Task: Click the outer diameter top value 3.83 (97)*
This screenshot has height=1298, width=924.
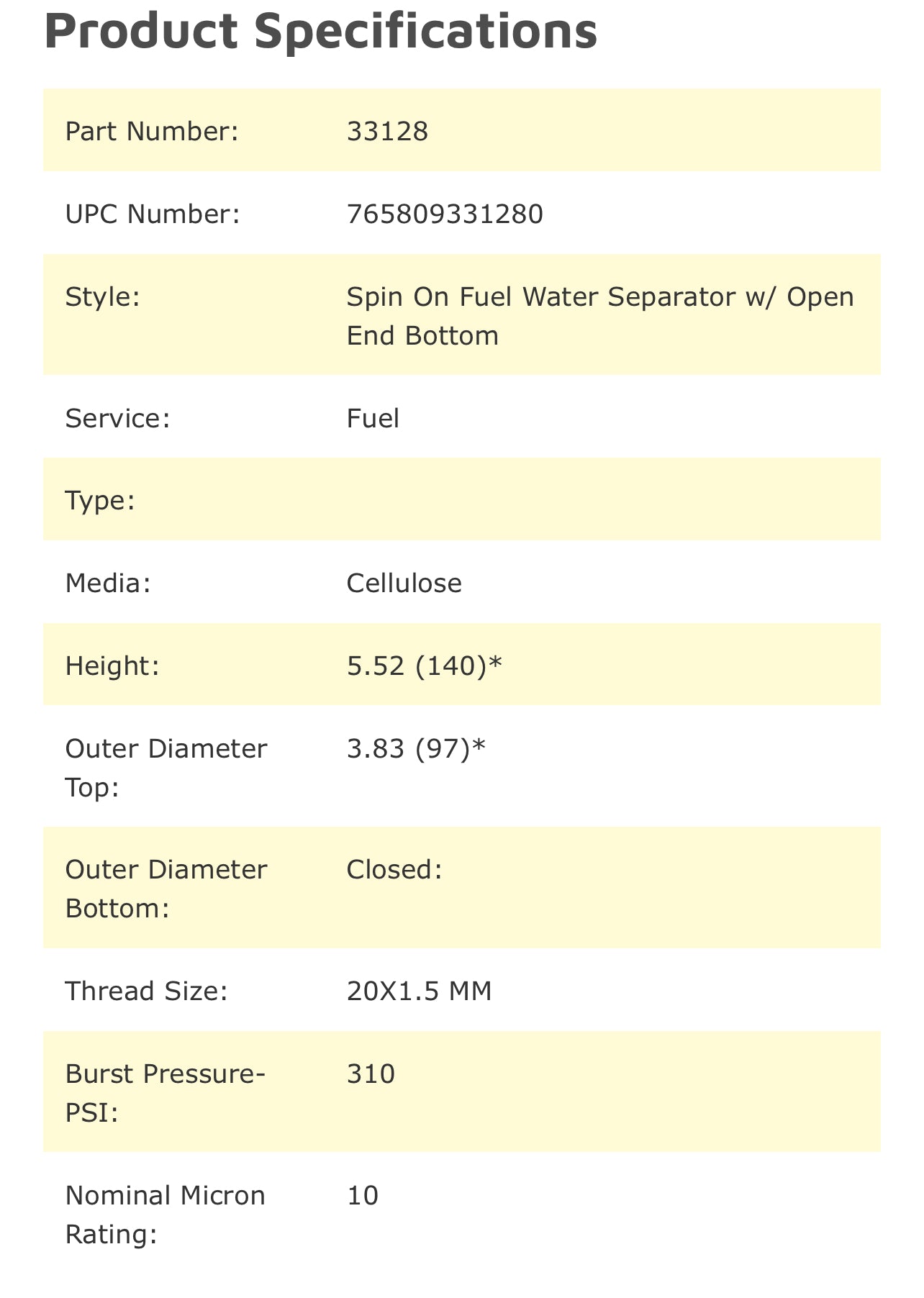Action: (x=416, y=749)
